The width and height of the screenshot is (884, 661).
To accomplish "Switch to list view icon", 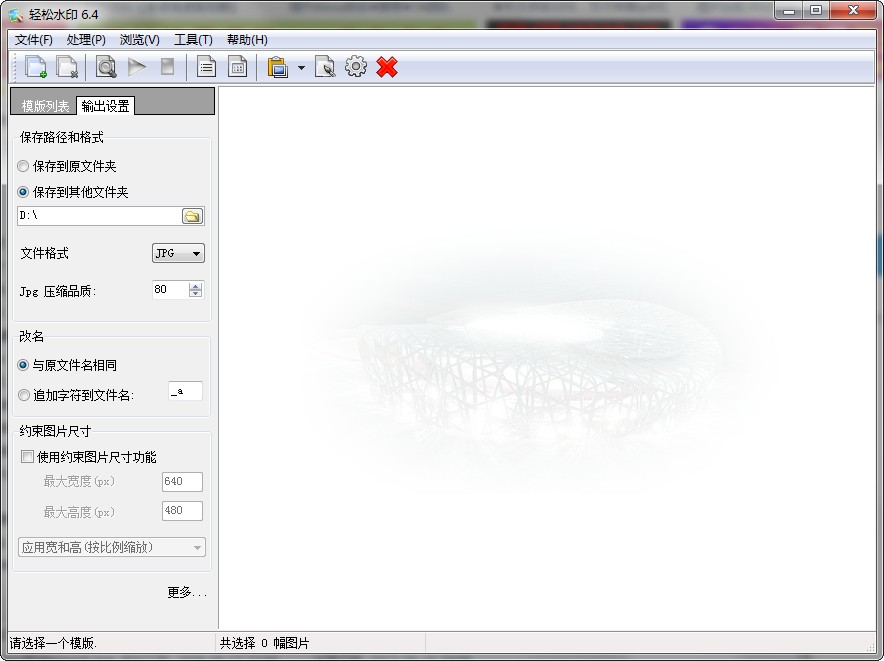I will click(x=207, y=67).
